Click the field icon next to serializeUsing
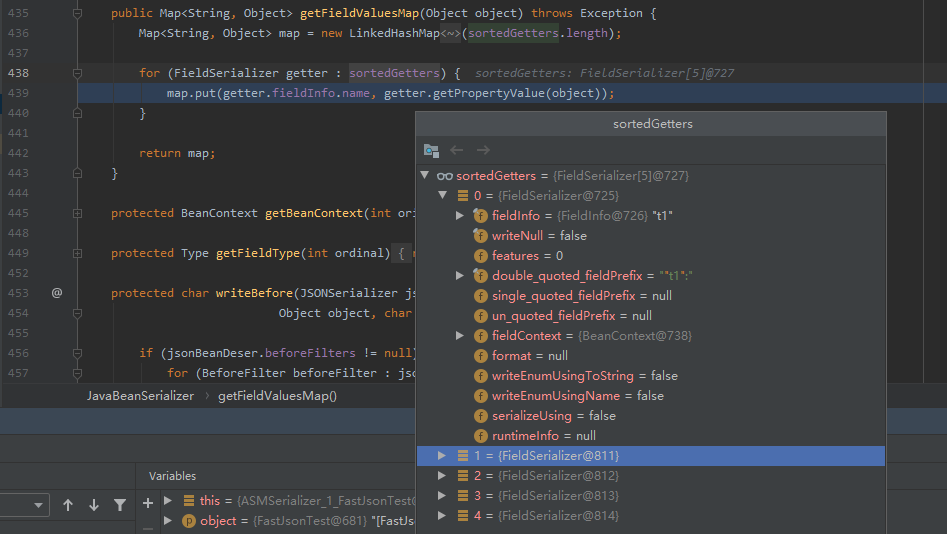This screenshot has height=534, width=947. tap(480, 416)
